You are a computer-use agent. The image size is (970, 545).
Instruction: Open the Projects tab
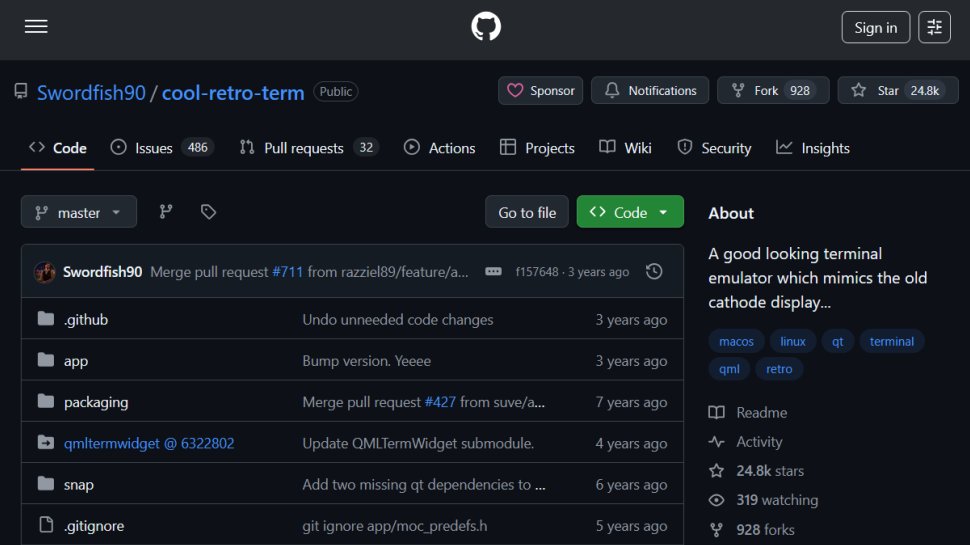pyautogui.click(x=537, y=148)
